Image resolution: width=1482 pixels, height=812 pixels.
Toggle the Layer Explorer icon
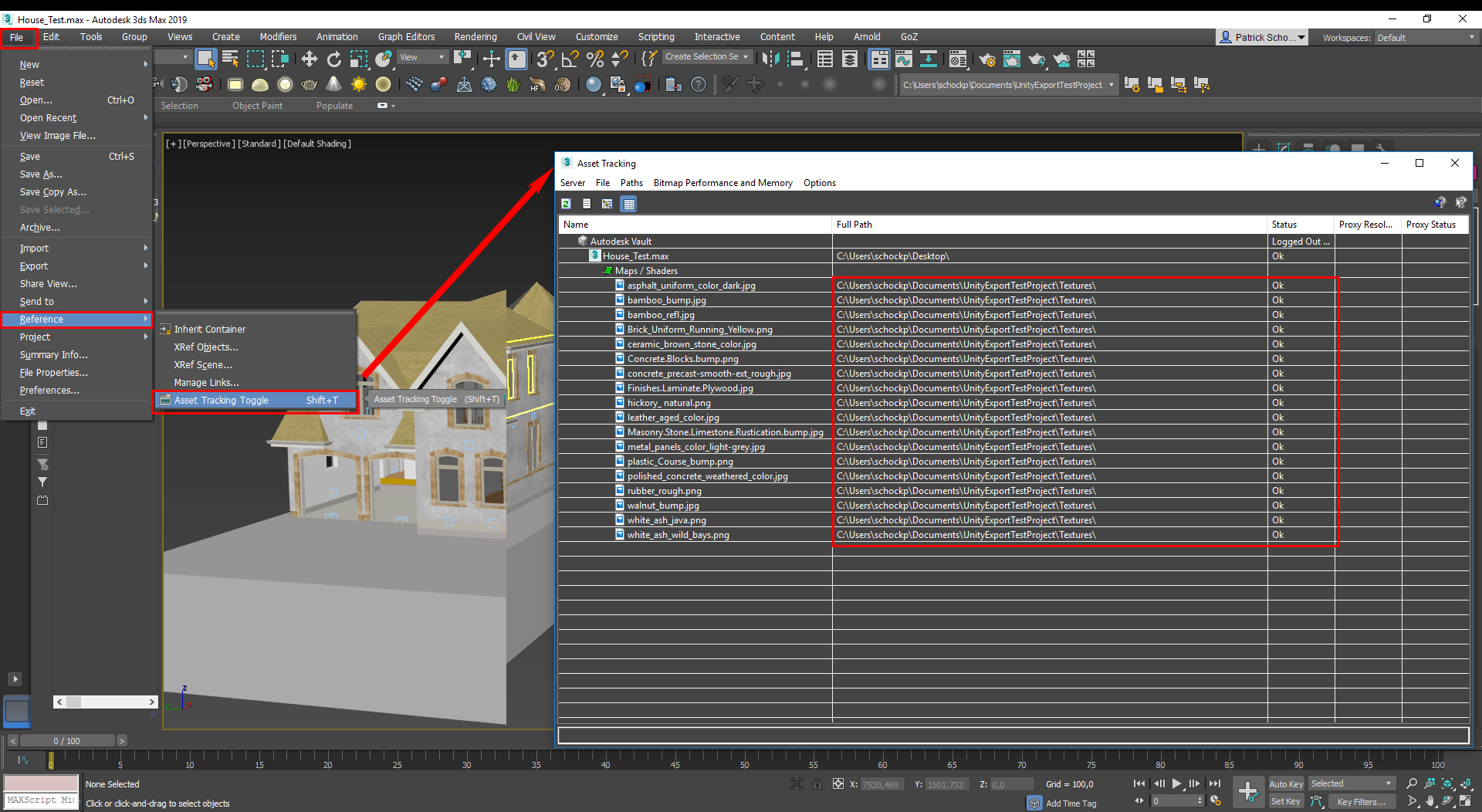[x=850, y=59]
